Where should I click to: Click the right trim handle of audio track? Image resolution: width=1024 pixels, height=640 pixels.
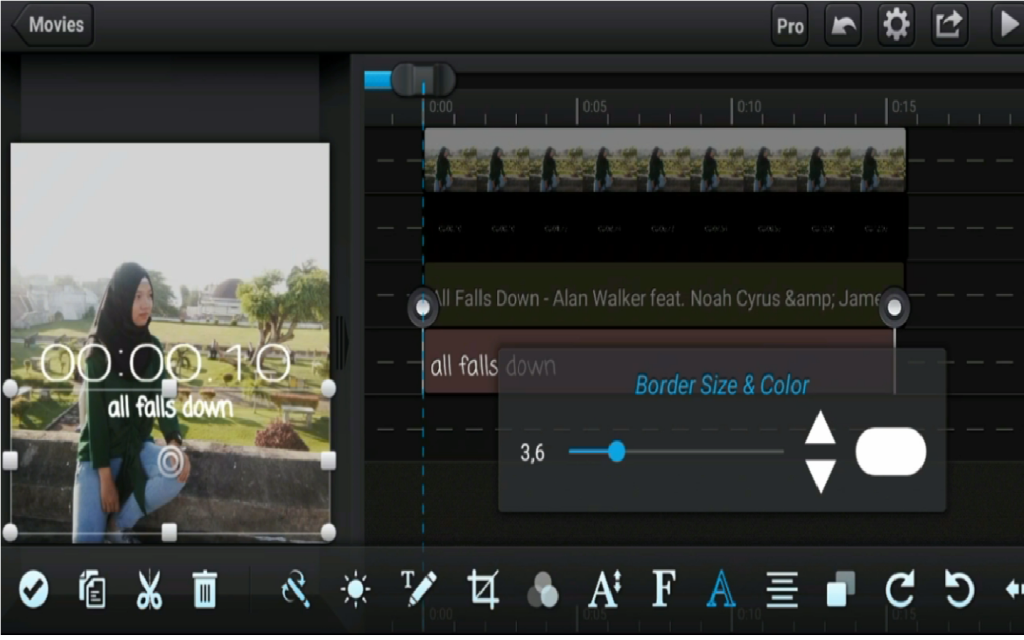pyautogui.click(x=894, y=307)
